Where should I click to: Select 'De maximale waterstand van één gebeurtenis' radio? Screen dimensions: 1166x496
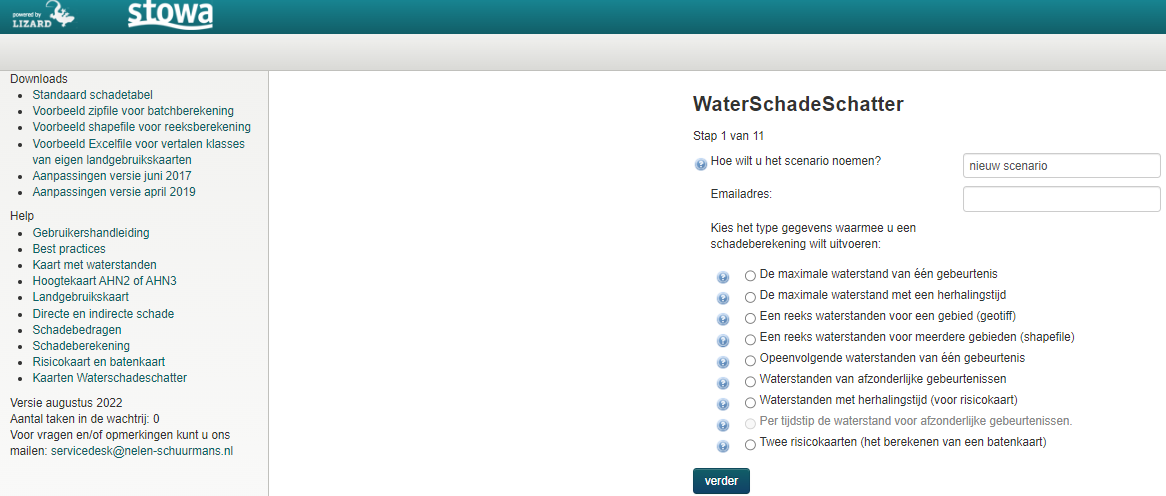click(x=750, y=276)
